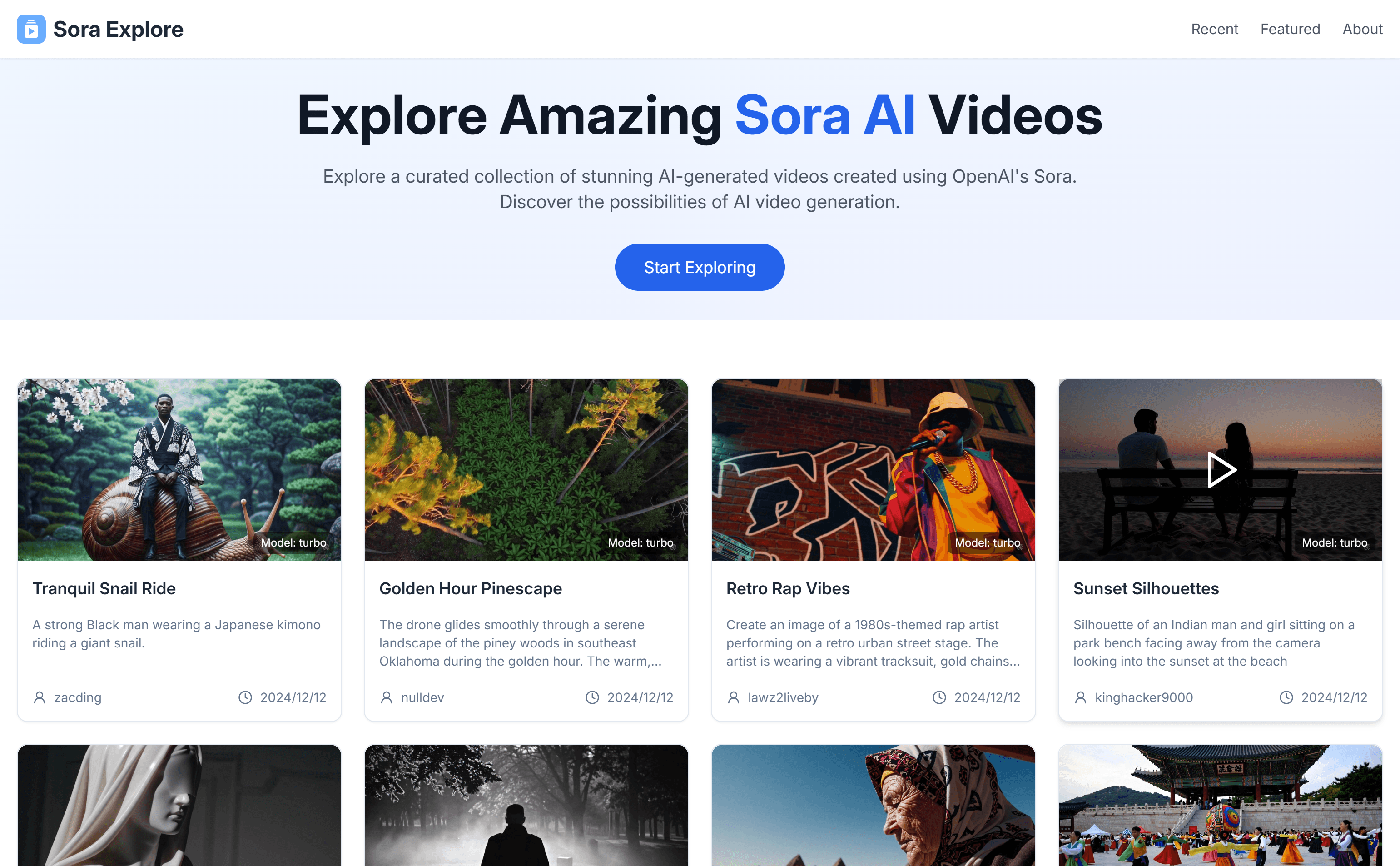Click the curated collection subtitle text
Image resolution: width=1400 pixels, height=866 pixels.
[699, 189]
